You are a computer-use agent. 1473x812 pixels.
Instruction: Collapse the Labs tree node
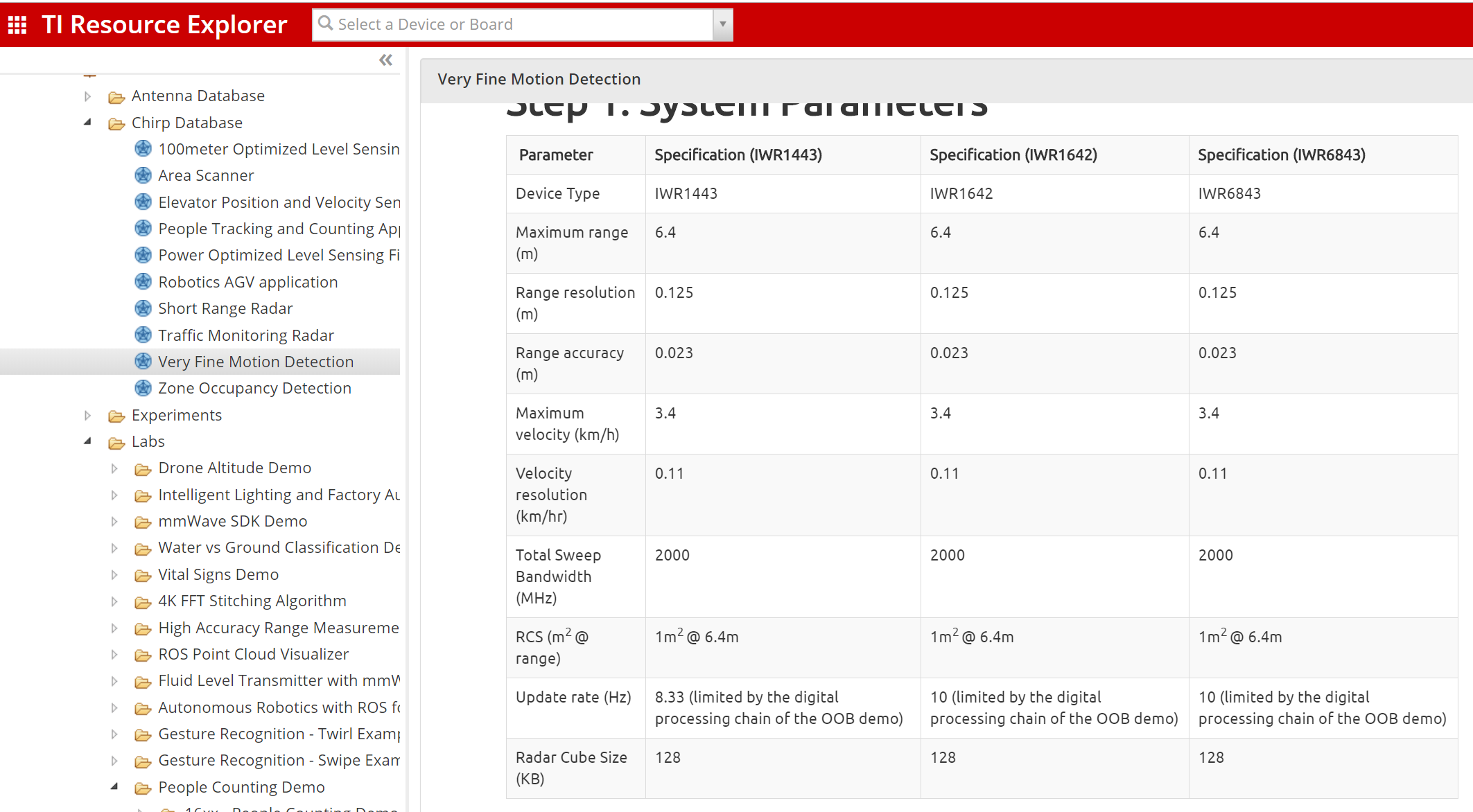(87, 441)
